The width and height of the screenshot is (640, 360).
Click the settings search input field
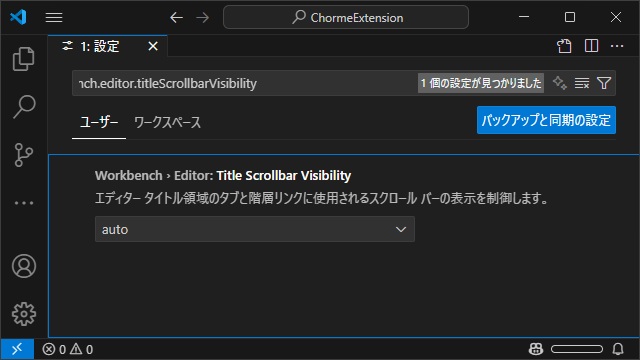pyautogui.click(x=245, y=83)
